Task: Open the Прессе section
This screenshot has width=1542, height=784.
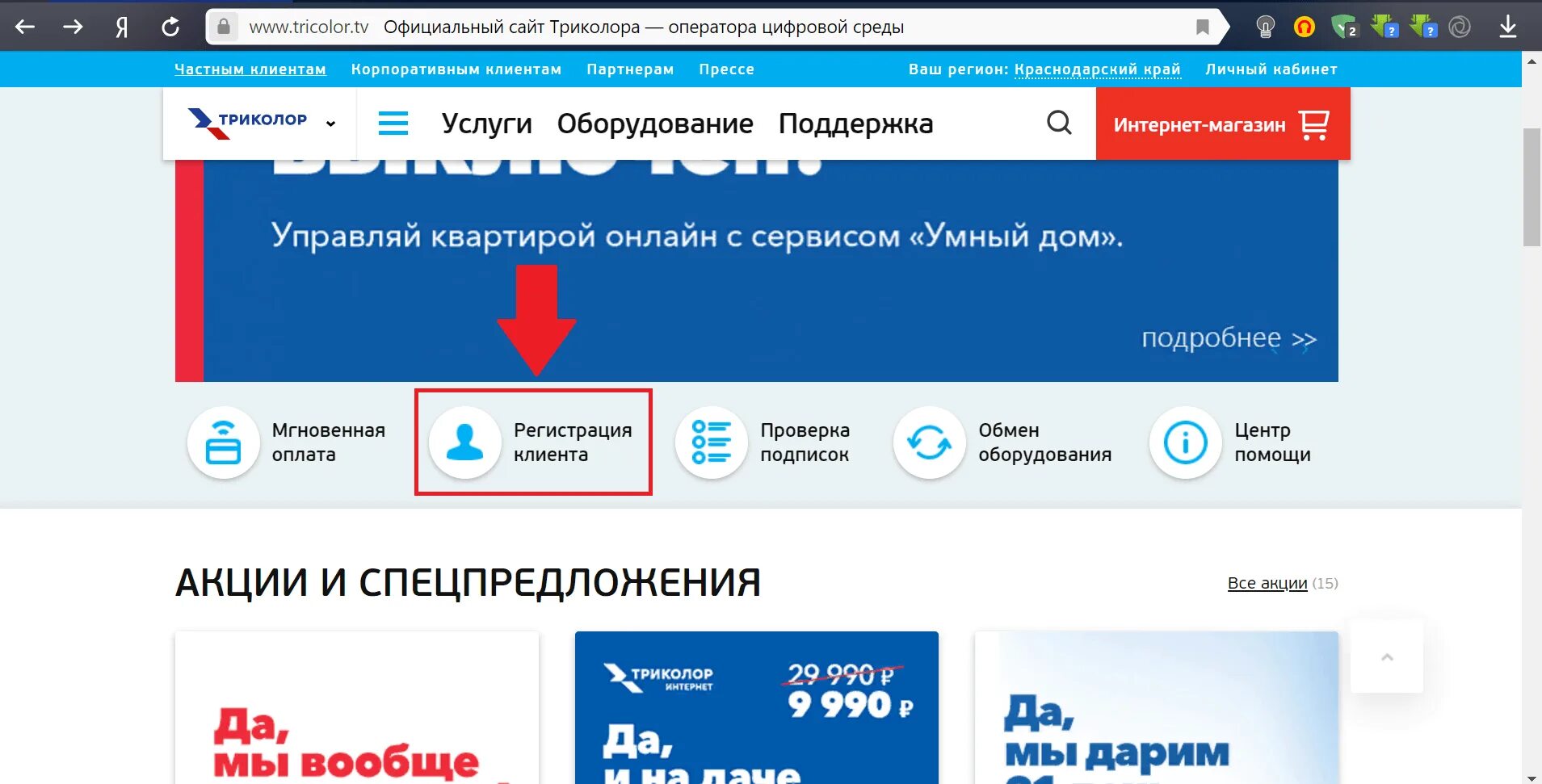Action: pos(726,69)
